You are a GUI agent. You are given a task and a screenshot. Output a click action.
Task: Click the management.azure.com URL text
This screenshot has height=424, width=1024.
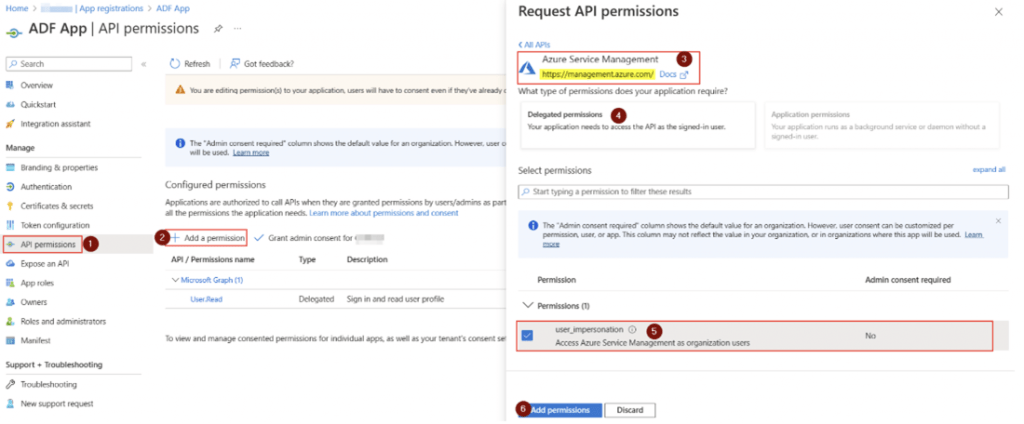tap(598, 74)
